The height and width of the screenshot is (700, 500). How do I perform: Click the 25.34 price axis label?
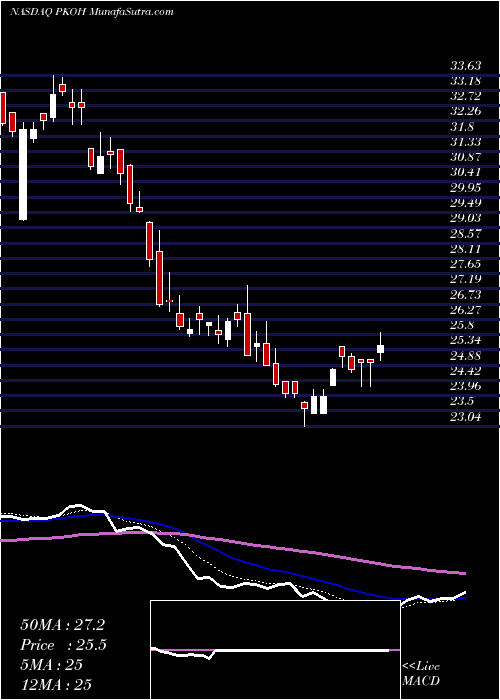click(466, 340)
